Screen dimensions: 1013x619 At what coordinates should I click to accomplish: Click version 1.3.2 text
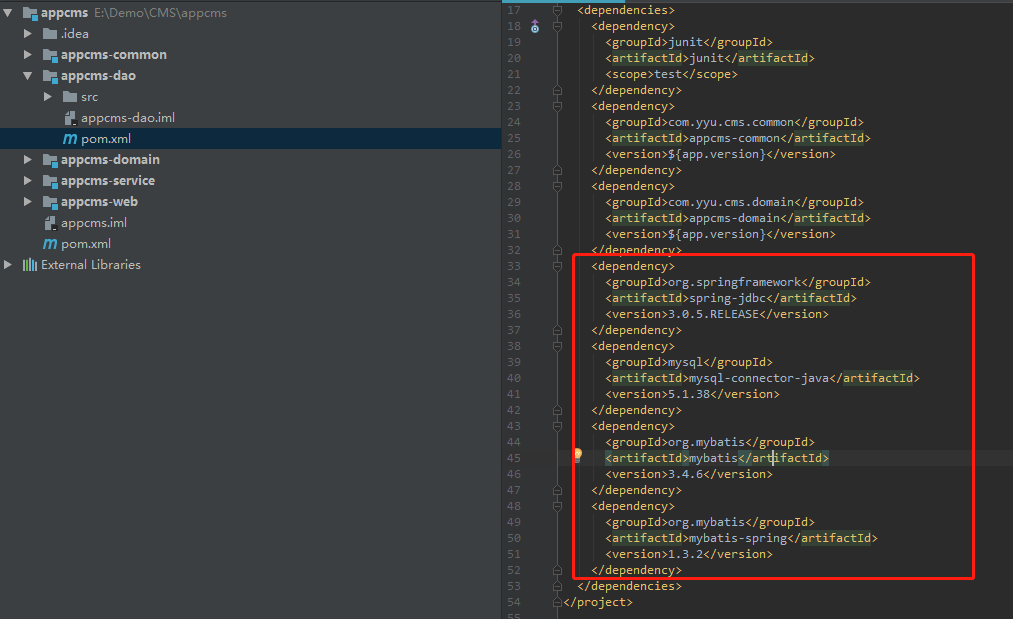click(x=685, y=554)
